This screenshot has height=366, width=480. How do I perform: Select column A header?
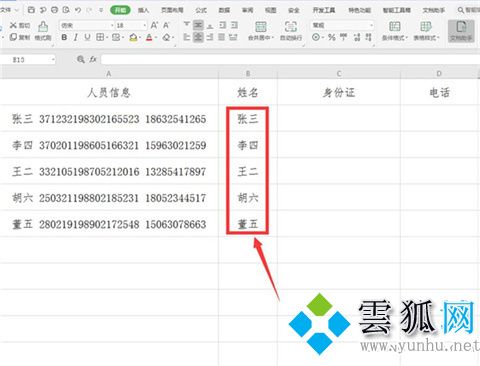click(x=109, y=74)
